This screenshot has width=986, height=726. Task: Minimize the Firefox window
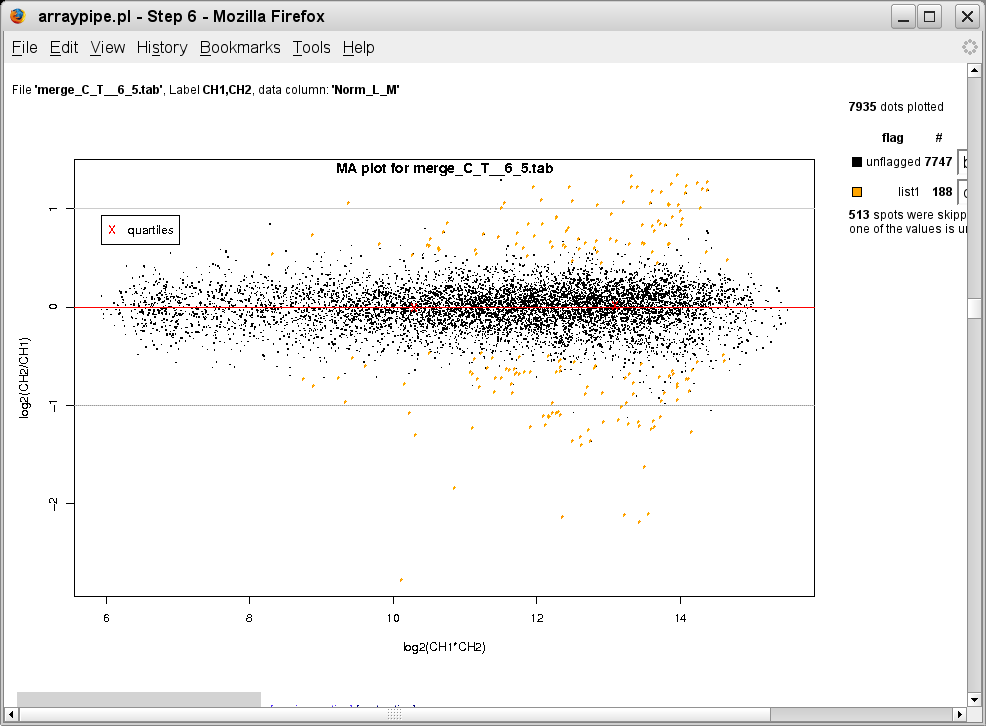904,16
